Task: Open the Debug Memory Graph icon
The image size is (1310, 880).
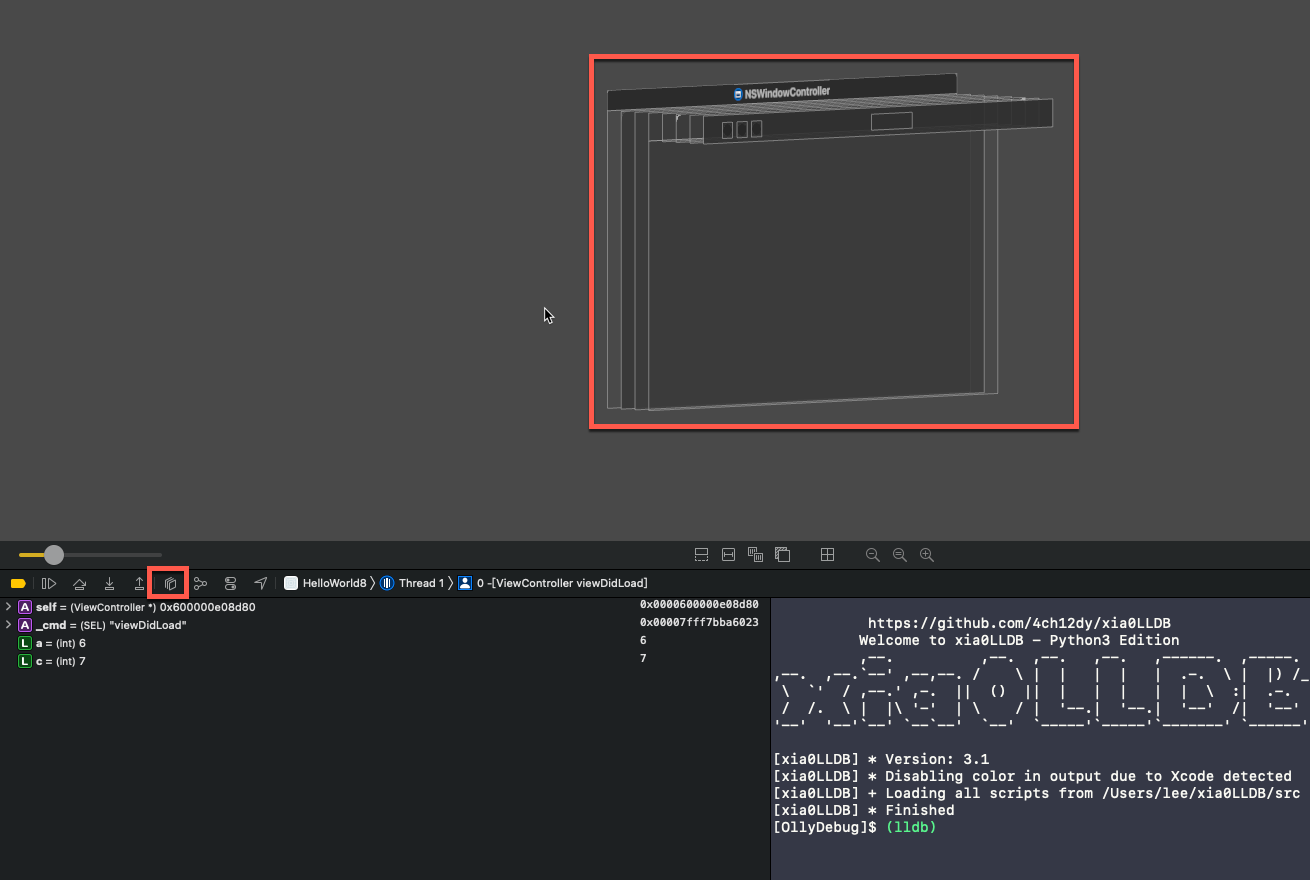Action: point(200,583)
